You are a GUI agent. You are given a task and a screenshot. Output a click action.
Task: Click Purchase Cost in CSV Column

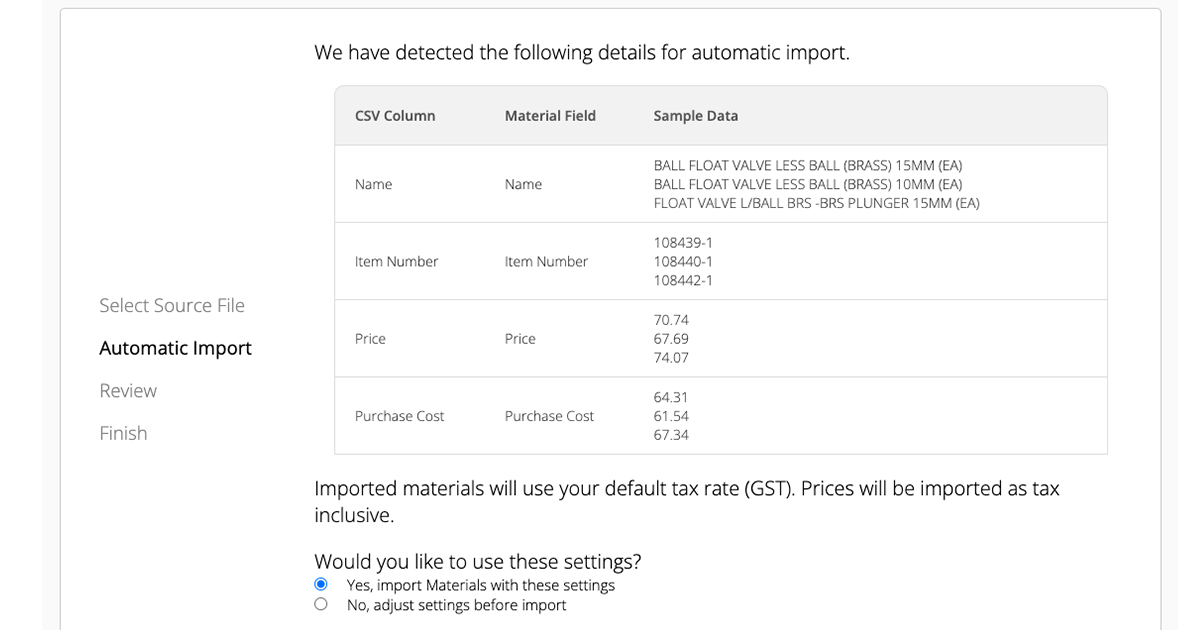point(400,416)
